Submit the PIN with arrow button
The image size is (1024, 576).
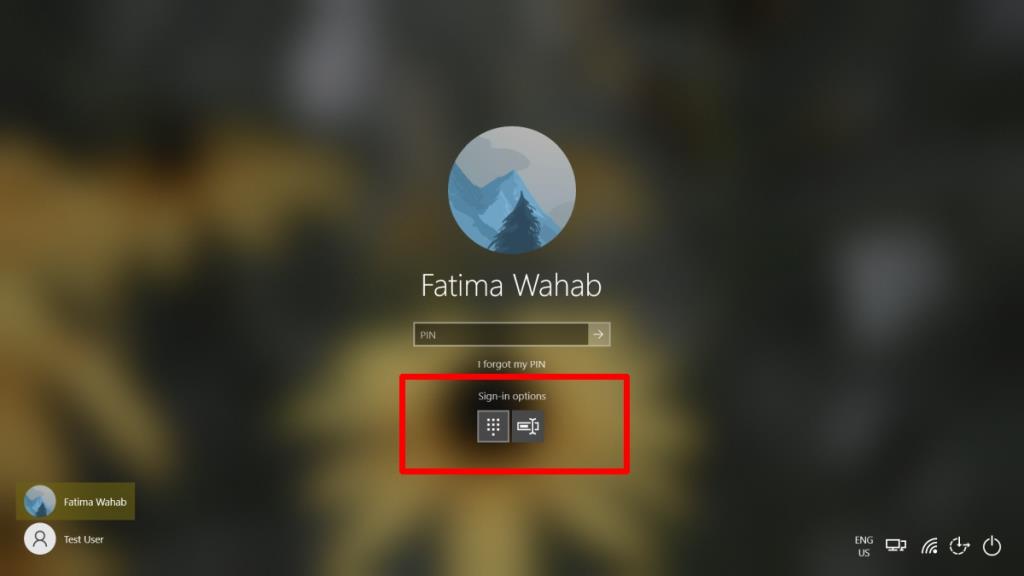pyautogui.click(x=599, y=334)
